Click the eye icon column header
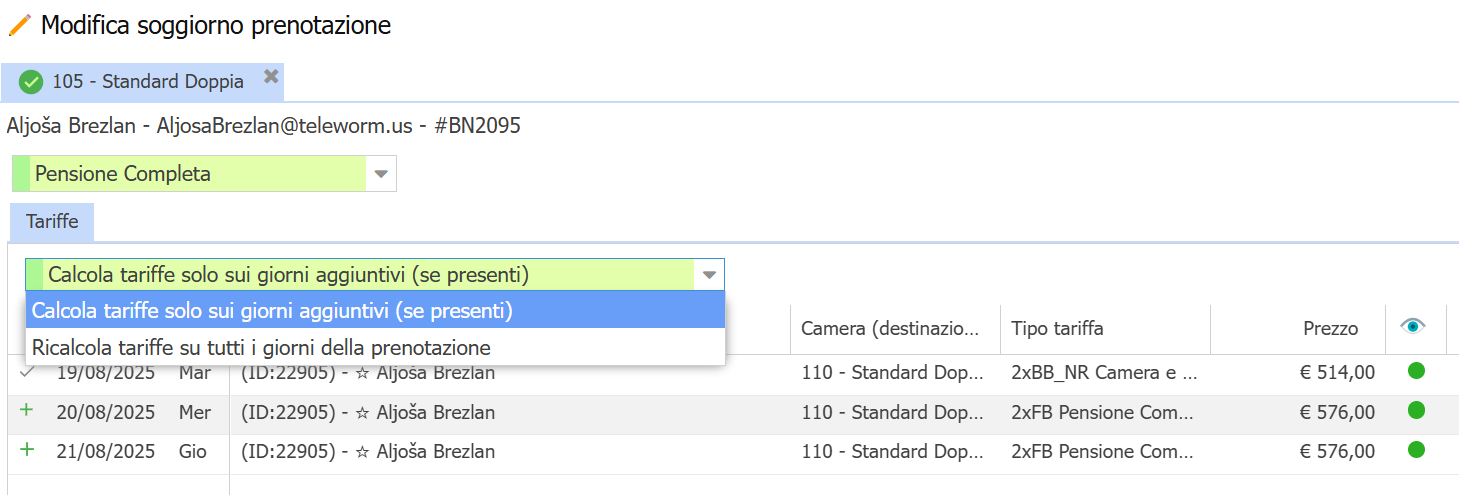The height and width of the screenshot is (495, 1459). point(1413,326)
